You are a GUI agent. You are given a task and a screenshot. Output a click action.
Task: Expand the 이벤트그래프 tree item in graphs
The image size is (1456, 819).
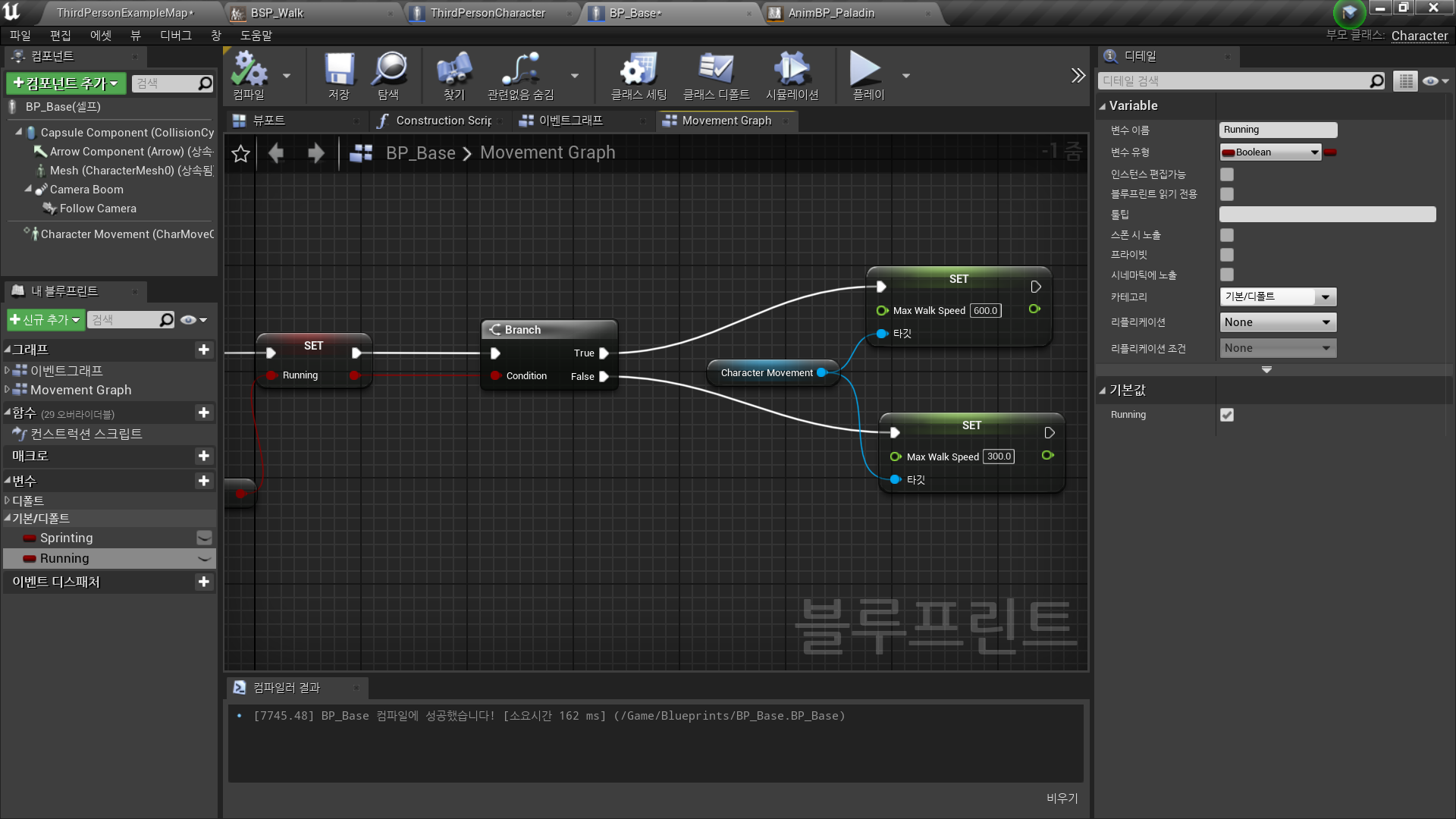(8, 371)
